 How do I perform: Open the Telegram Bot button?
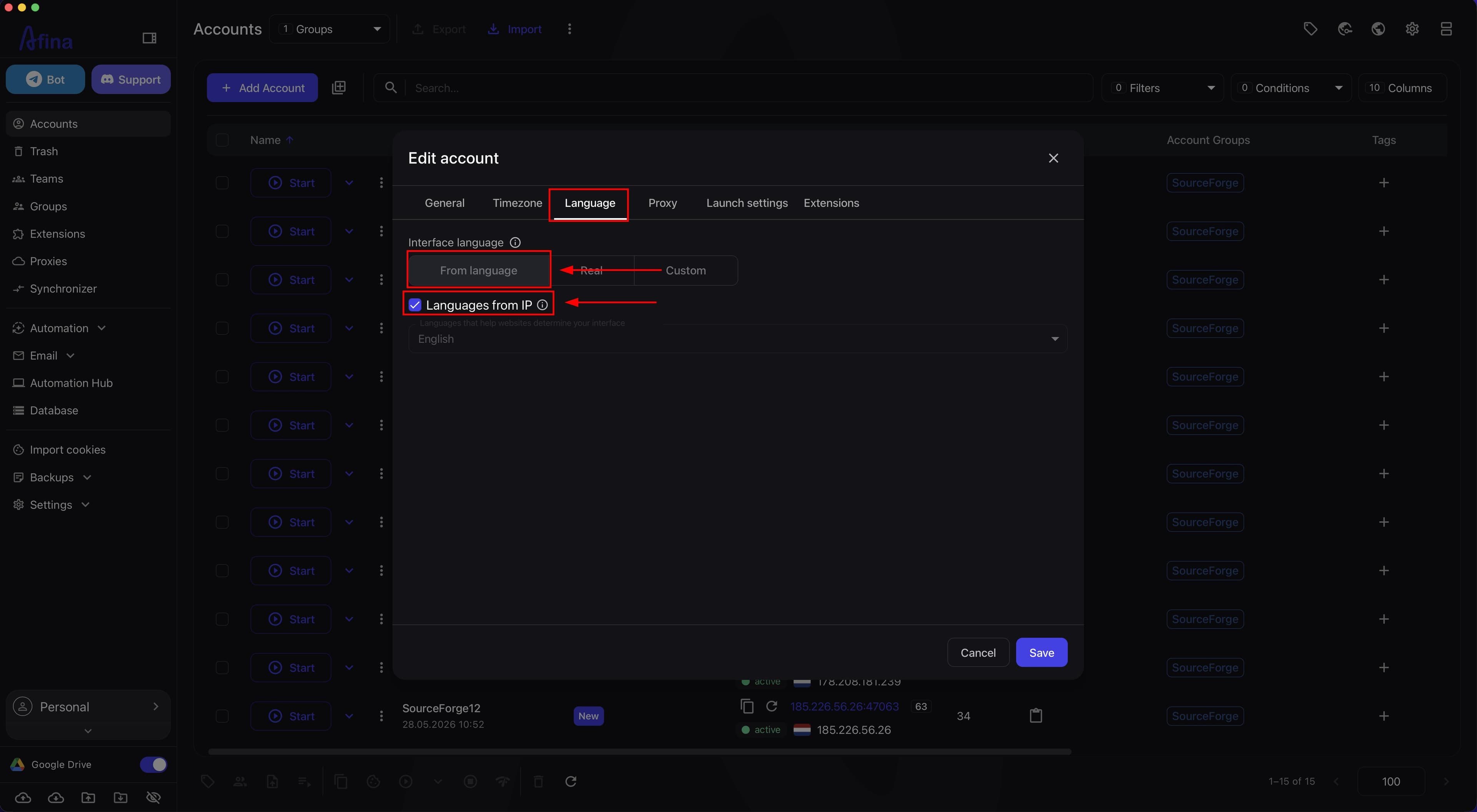tap(45, 79)
